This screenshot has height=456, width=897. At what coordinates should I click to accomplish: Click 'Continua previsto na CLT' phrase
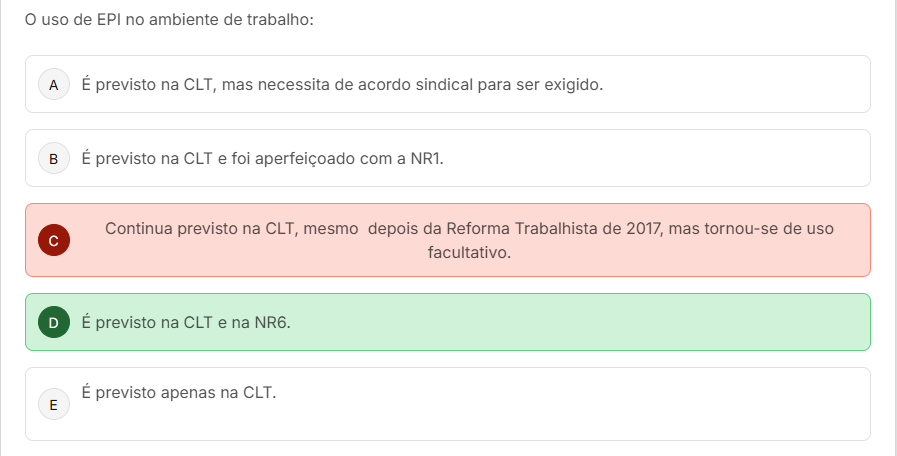(x=200, y=228)
